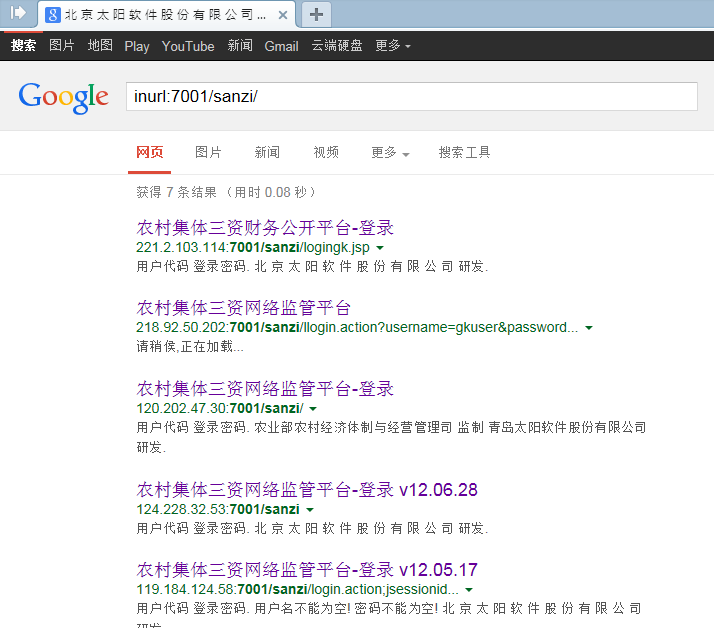The width and height of the screenshot is (714, 628).
Task: Open 农村集体三资网络监管平台-登录 result with no version suffix
Action: point(265,389)
